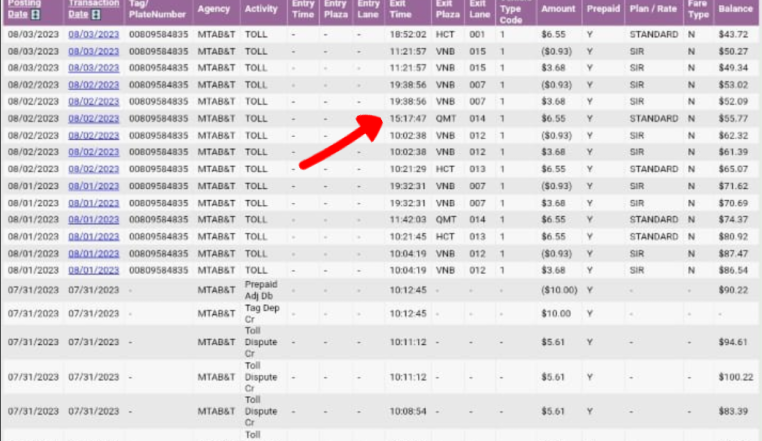Open 08/02/2023 transaction link with balance $62.32

pyautogui.click(x=93, y=136)
